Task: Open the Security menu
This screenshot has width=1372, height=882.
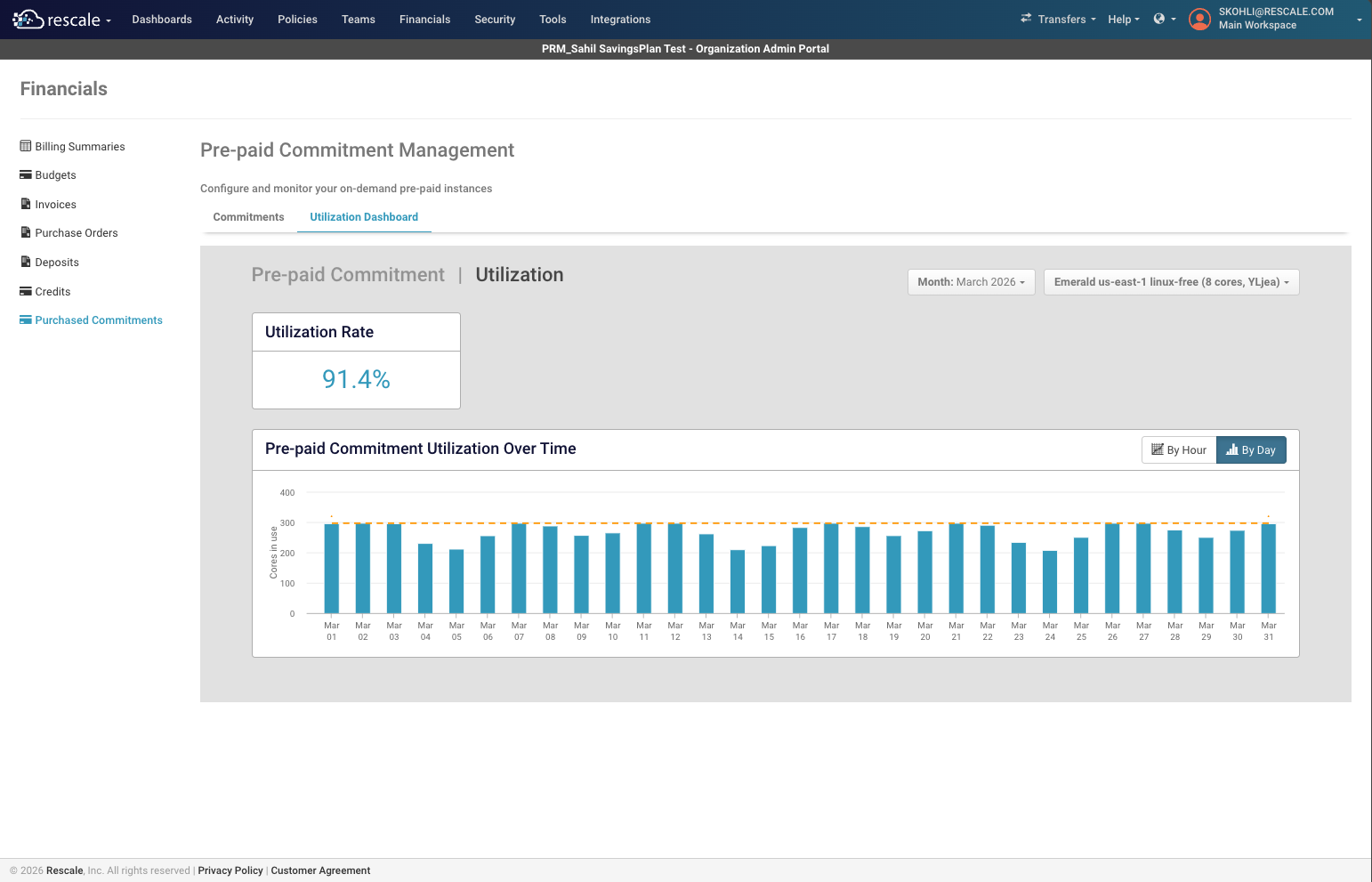Action: pos(495,20)
